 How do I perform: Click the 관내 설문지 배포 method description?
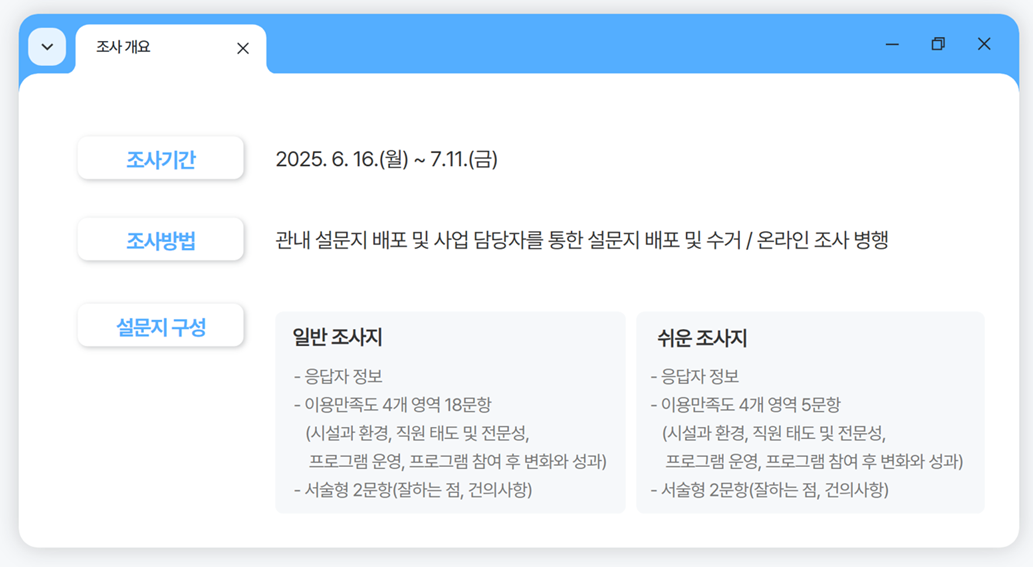(581, 240)
